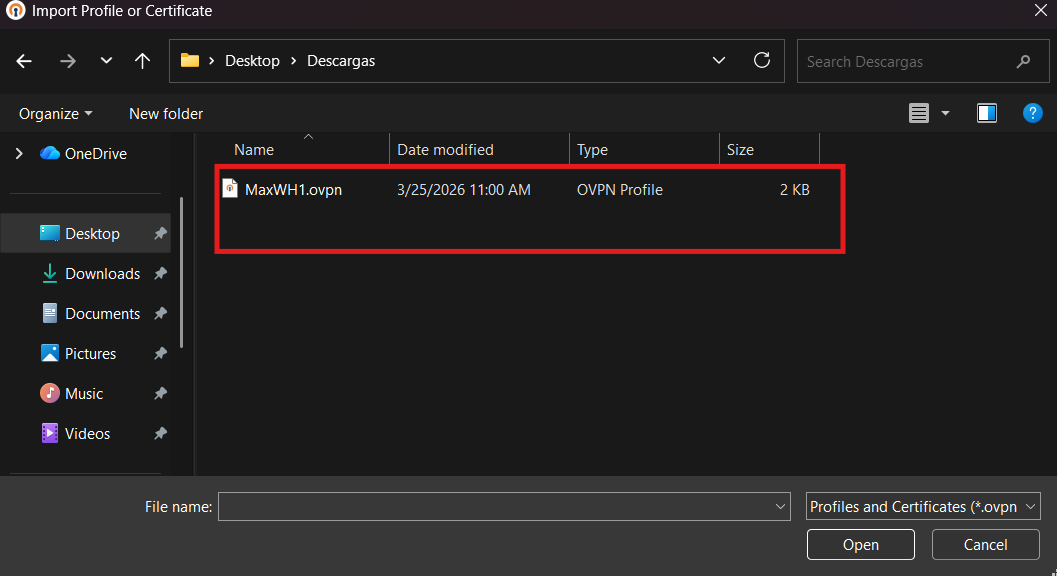
Task: Refresh the Descargas folder view
Action: click(762, 61)
